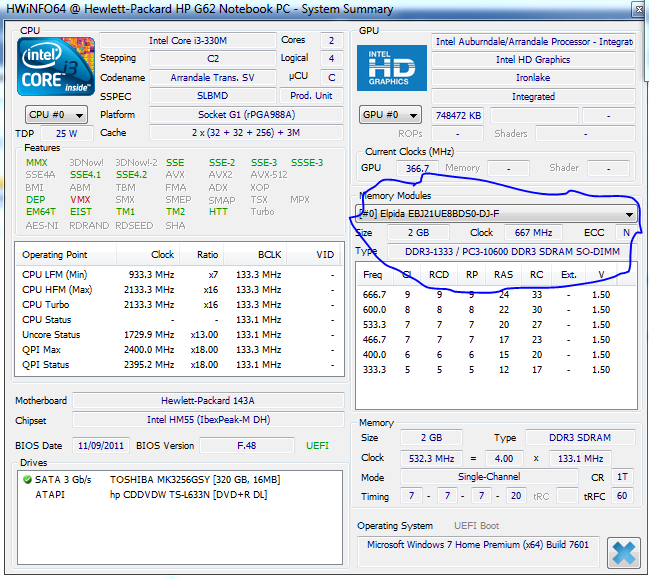Click the green SSE4.2 feature flag
The image size is (649, 580).
tap(131, 175)
